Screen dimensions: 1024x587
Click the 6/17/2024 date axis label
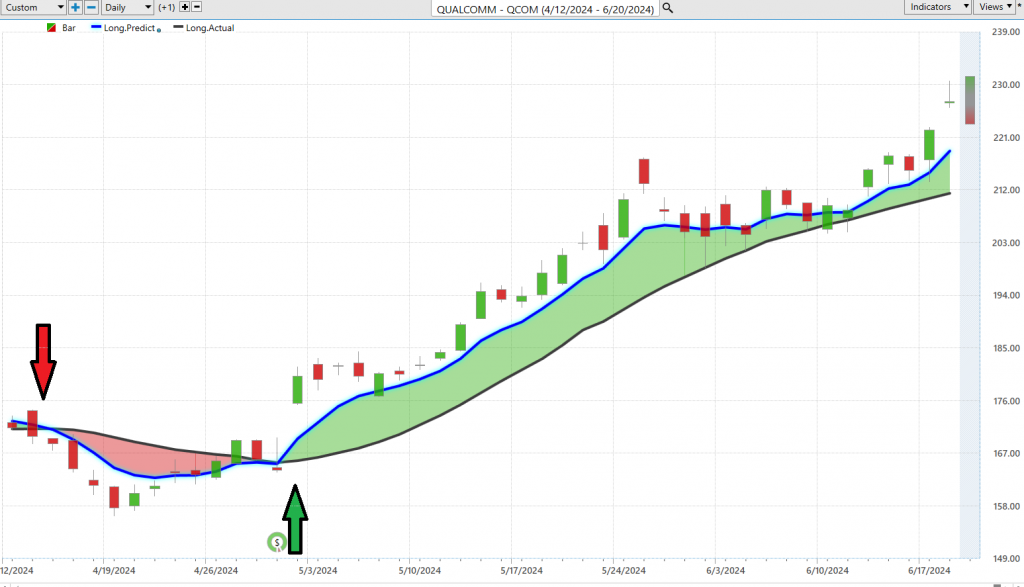pyautogui.click(x=929, y=571)
